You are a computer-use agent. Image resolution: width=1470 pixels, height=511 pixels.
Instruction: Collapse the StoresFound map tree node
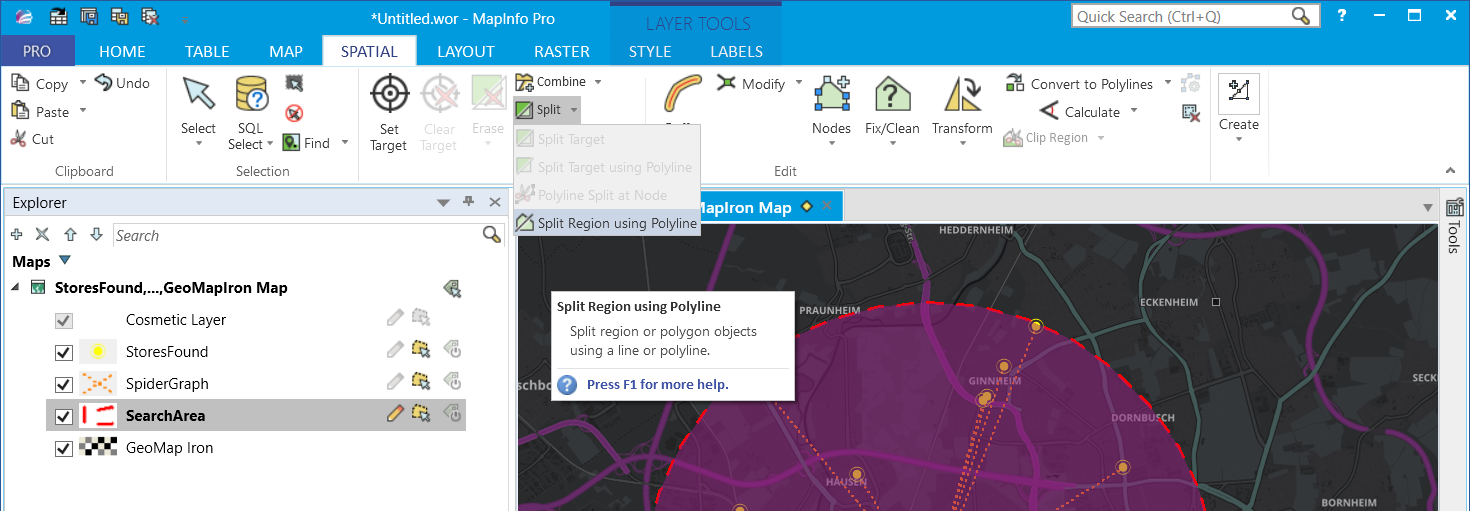pyautogui.click(x=15, y=288)
